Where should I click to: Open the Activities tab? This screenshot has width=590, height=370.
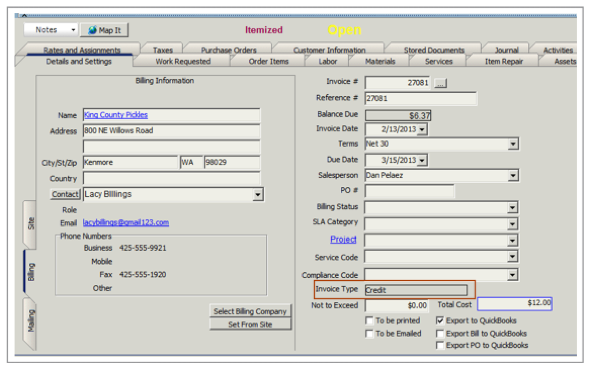(558, 50)
